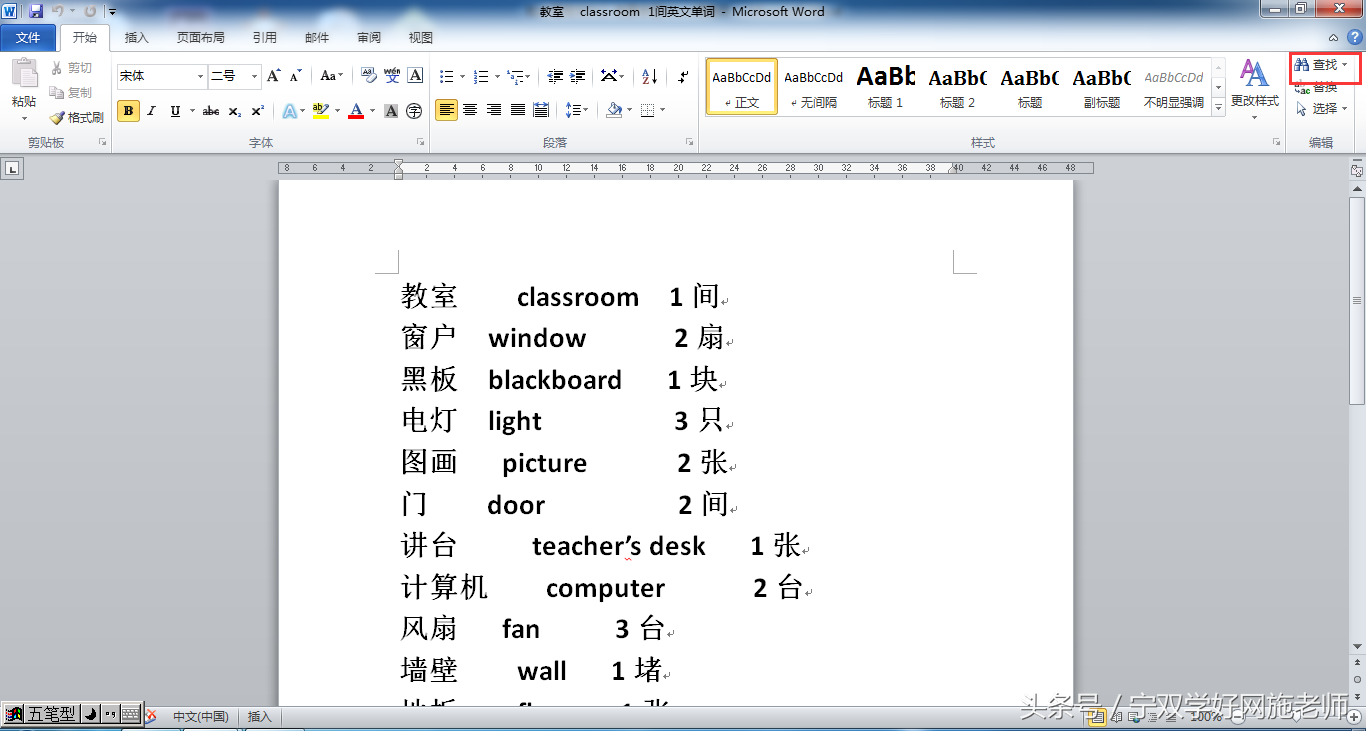The height and width of the screenshot is (731, 1366).
Task: Click the word "classroom" in the document
Action: point(578,297)
